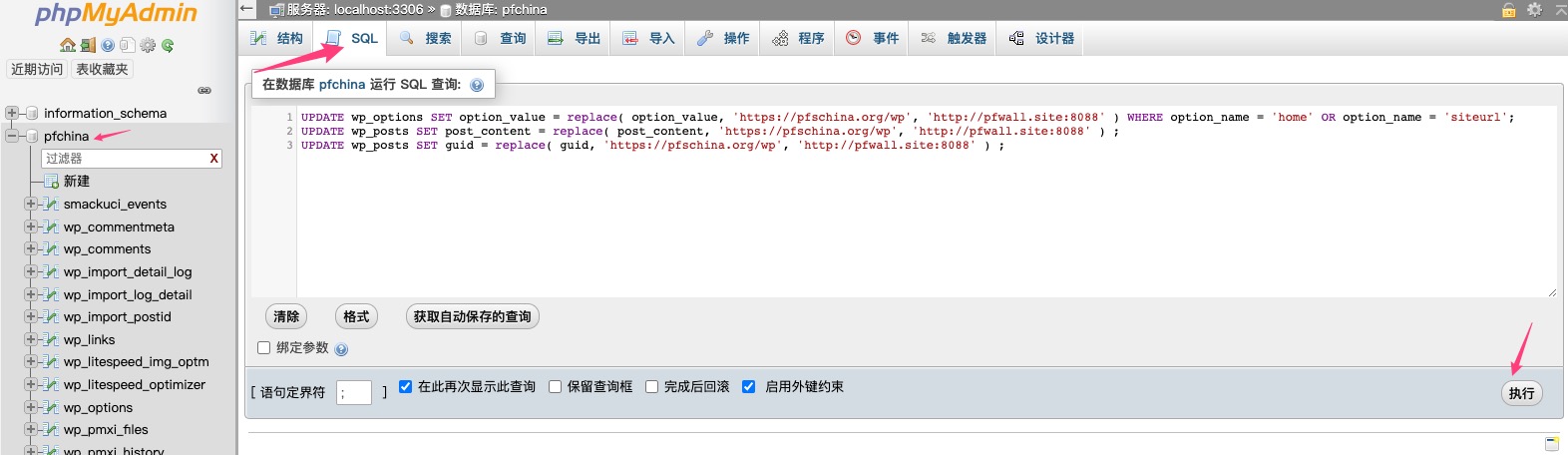Click the 语句定界符 input field
The width and height of the screenshot is (1568, 455).
354,392
